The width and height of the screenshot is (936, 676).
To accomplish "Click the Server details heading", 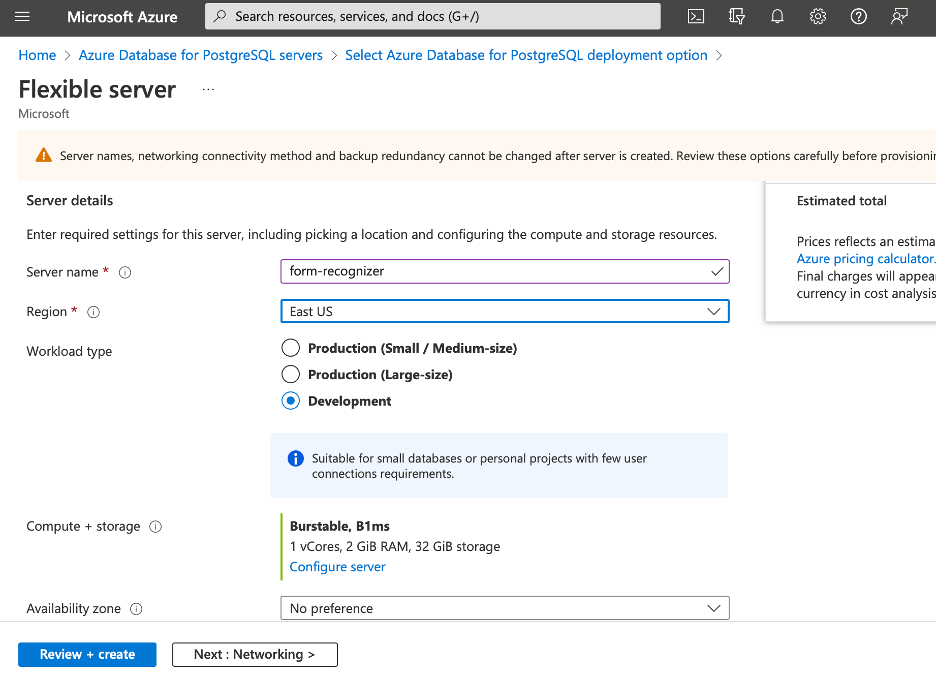I will coord(70,201).
